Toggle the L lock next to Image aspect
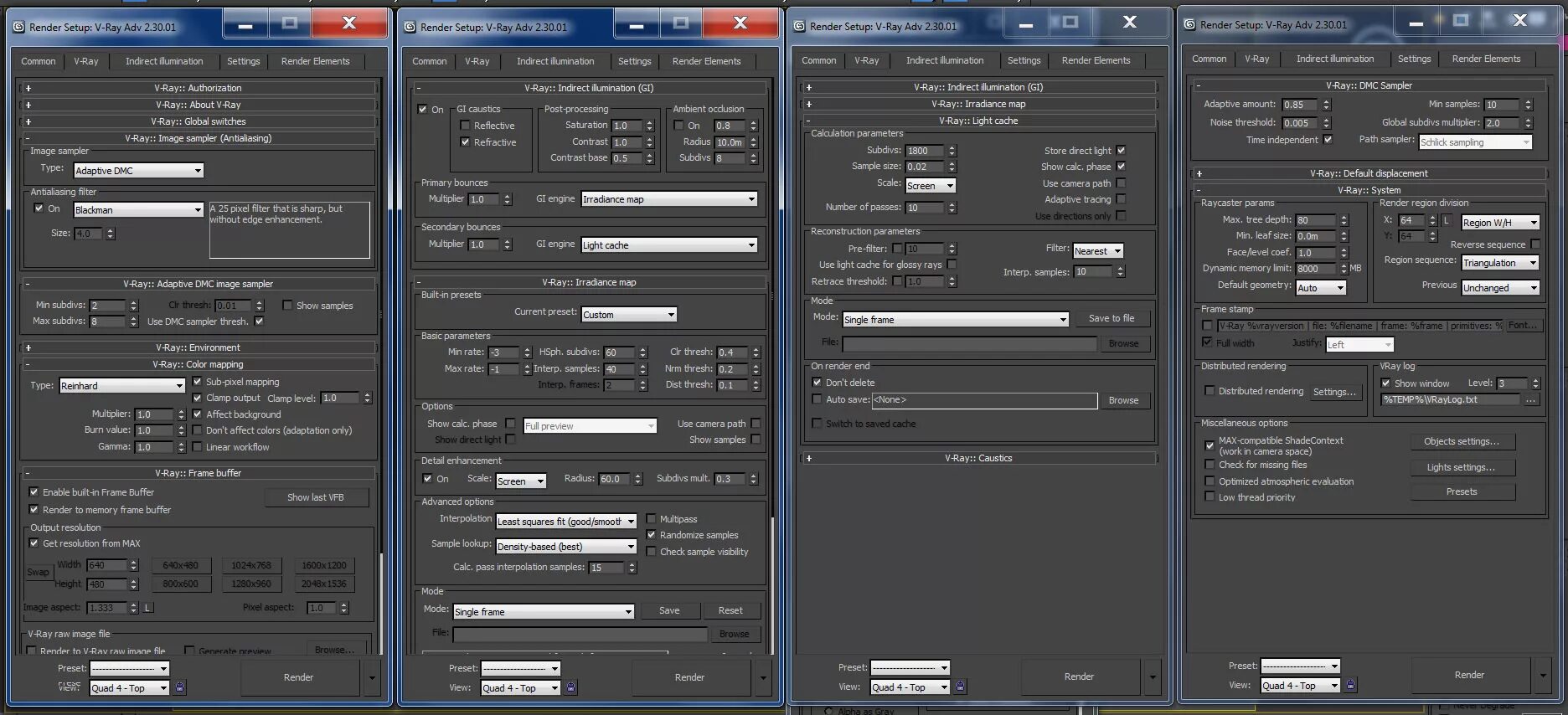The height and width of the screenshot is (715, 1568). click(x=148, y=608)
